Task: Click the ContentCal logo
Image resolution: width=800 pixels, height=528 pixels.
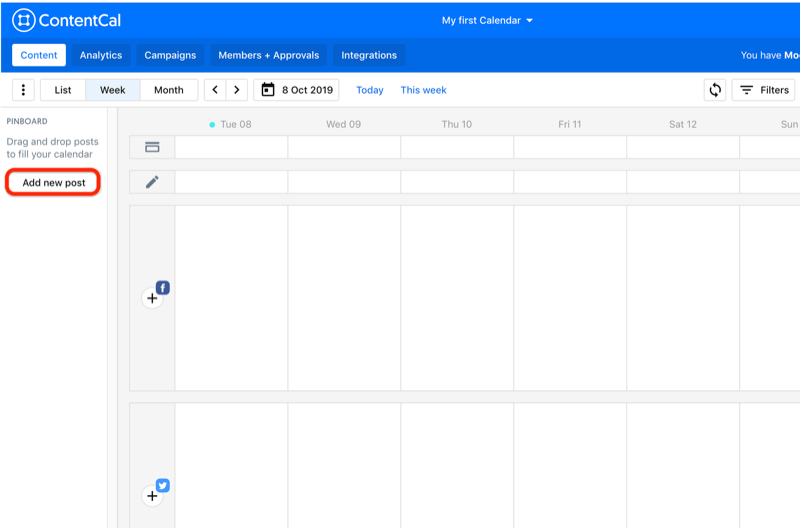Action: 67,20
